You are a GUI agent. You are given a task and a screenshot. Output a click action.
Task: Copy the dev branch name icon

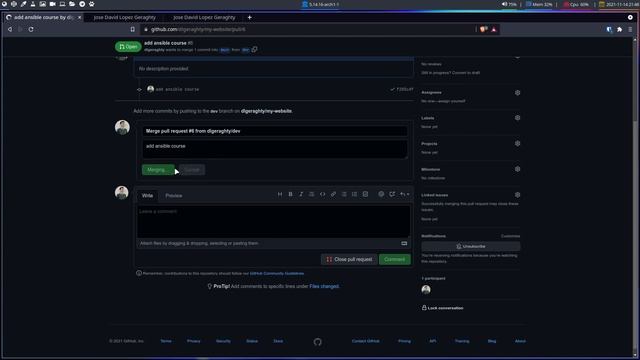click(x=254, y=49)
